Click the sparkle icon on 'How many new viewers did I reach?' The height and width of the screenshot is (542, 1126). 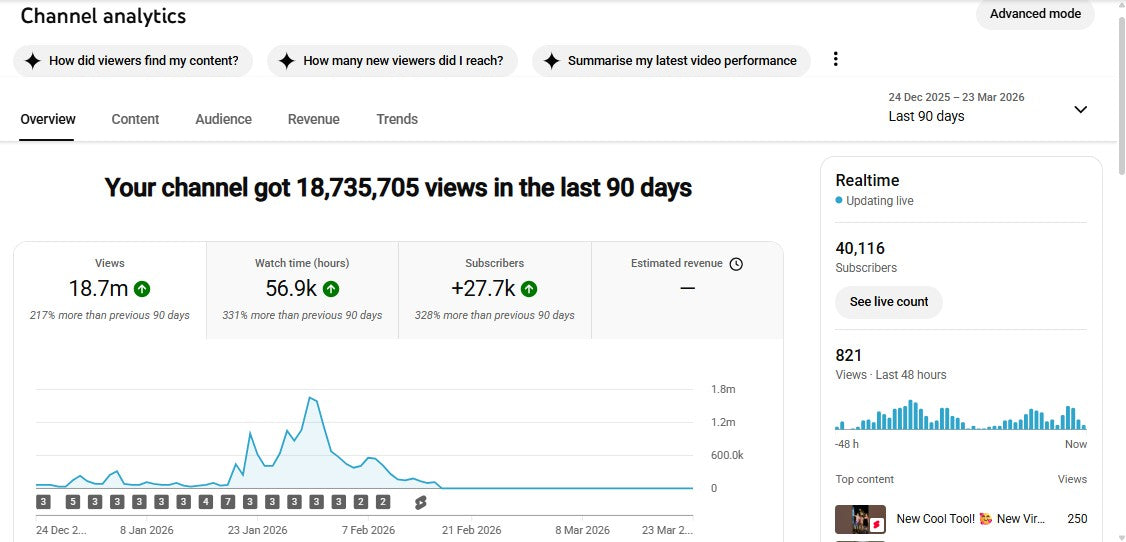(287, 61)
